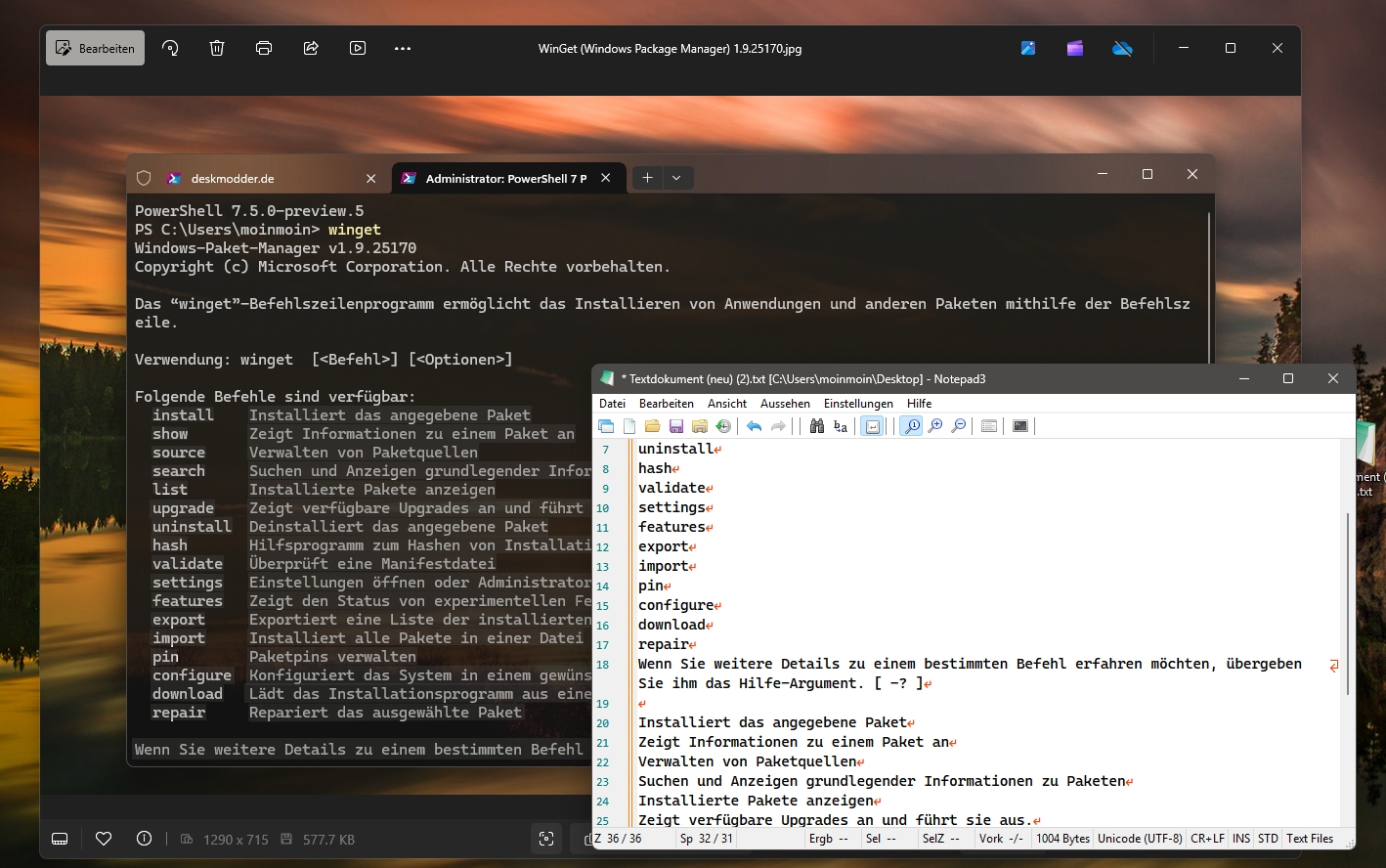Image resolution: width=1386 pixels, height=868 pixels.
Task: Start the slideshow in Photos
Action: coord(358,48)
